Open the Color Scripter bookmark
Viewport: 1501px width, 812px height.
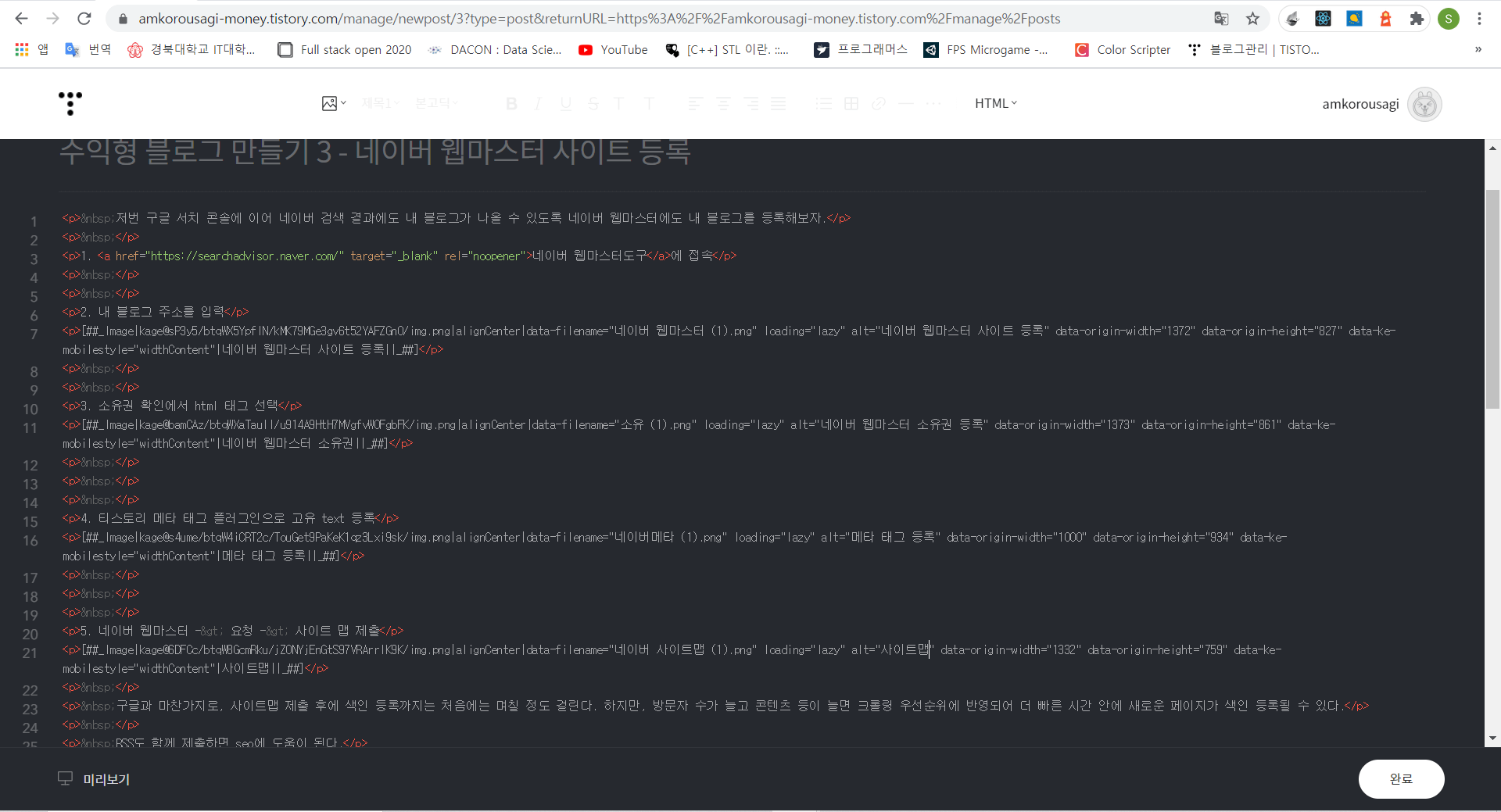coord(1123,50)
